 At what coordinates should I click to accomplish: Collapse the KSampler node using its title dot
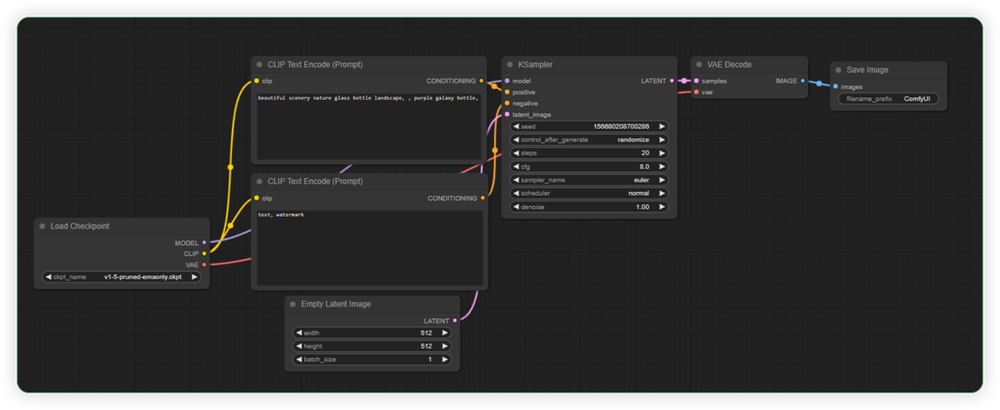tap(509, 64)
